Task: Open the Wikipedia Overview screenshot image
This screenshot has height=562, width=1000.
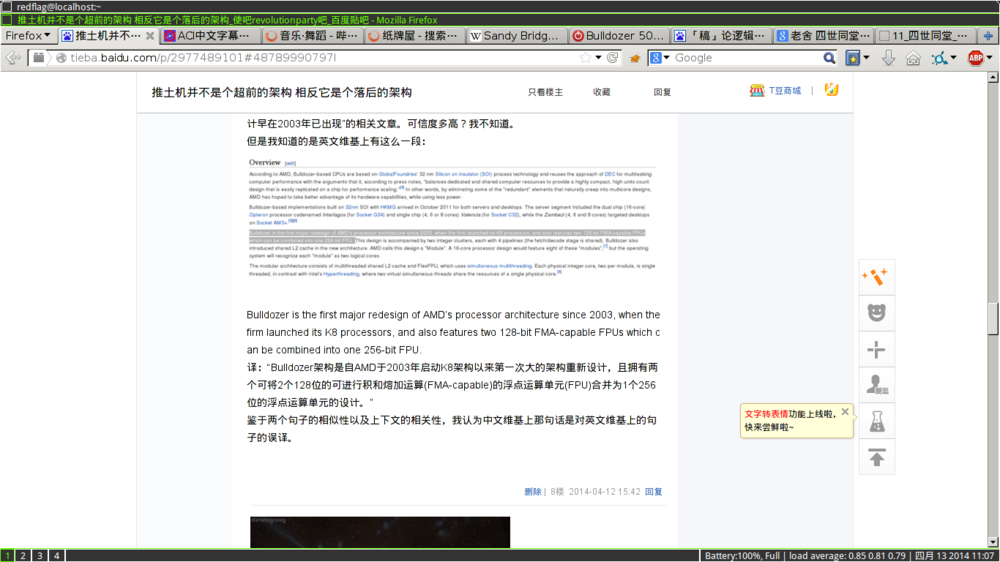Action: (x=452, y=218)
